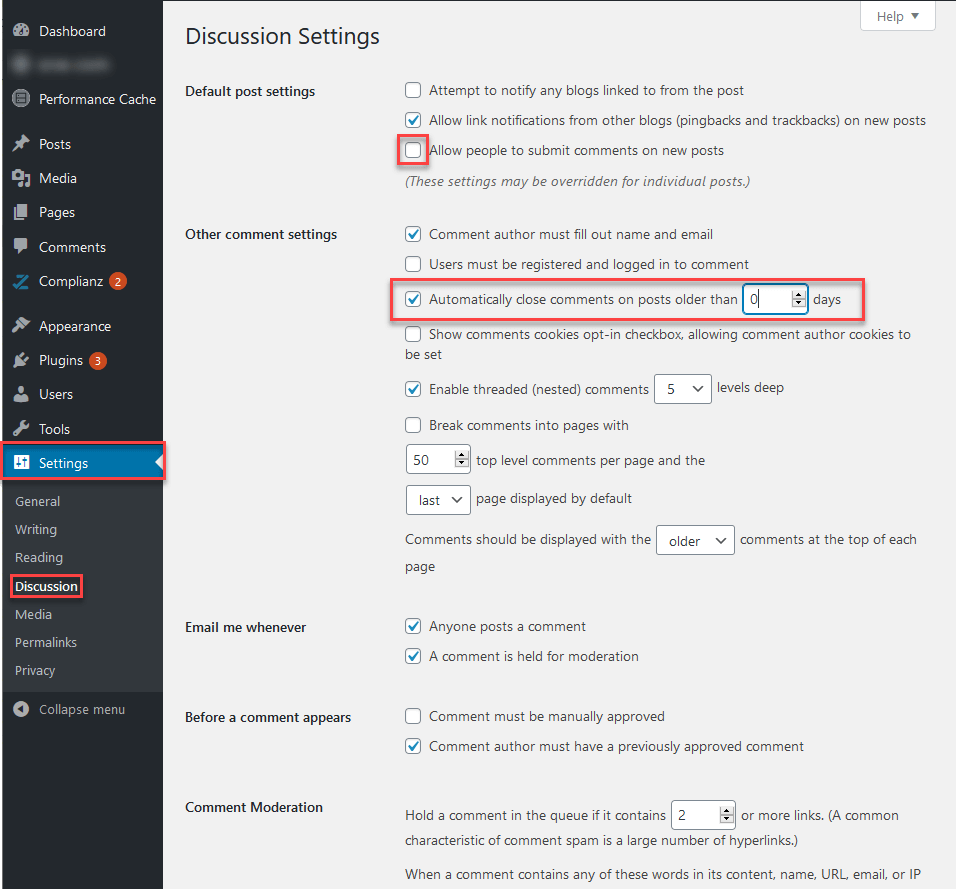Screen dimensions: 956x889
Task: Click the Pages icon
Action: coord(21,212)
